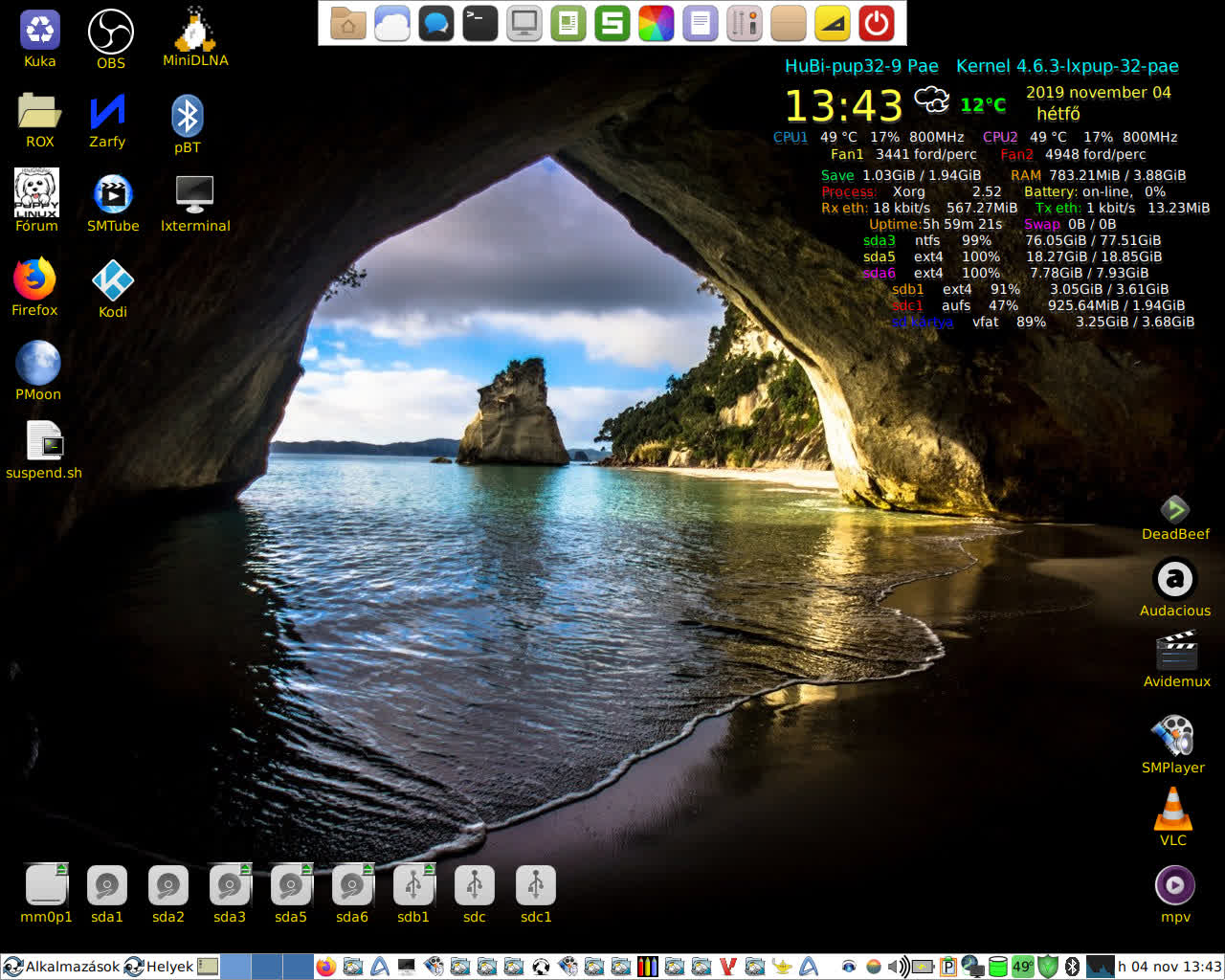Click the color bars taskbar window icon
The image size is (1225, 980).
(647, 967)
